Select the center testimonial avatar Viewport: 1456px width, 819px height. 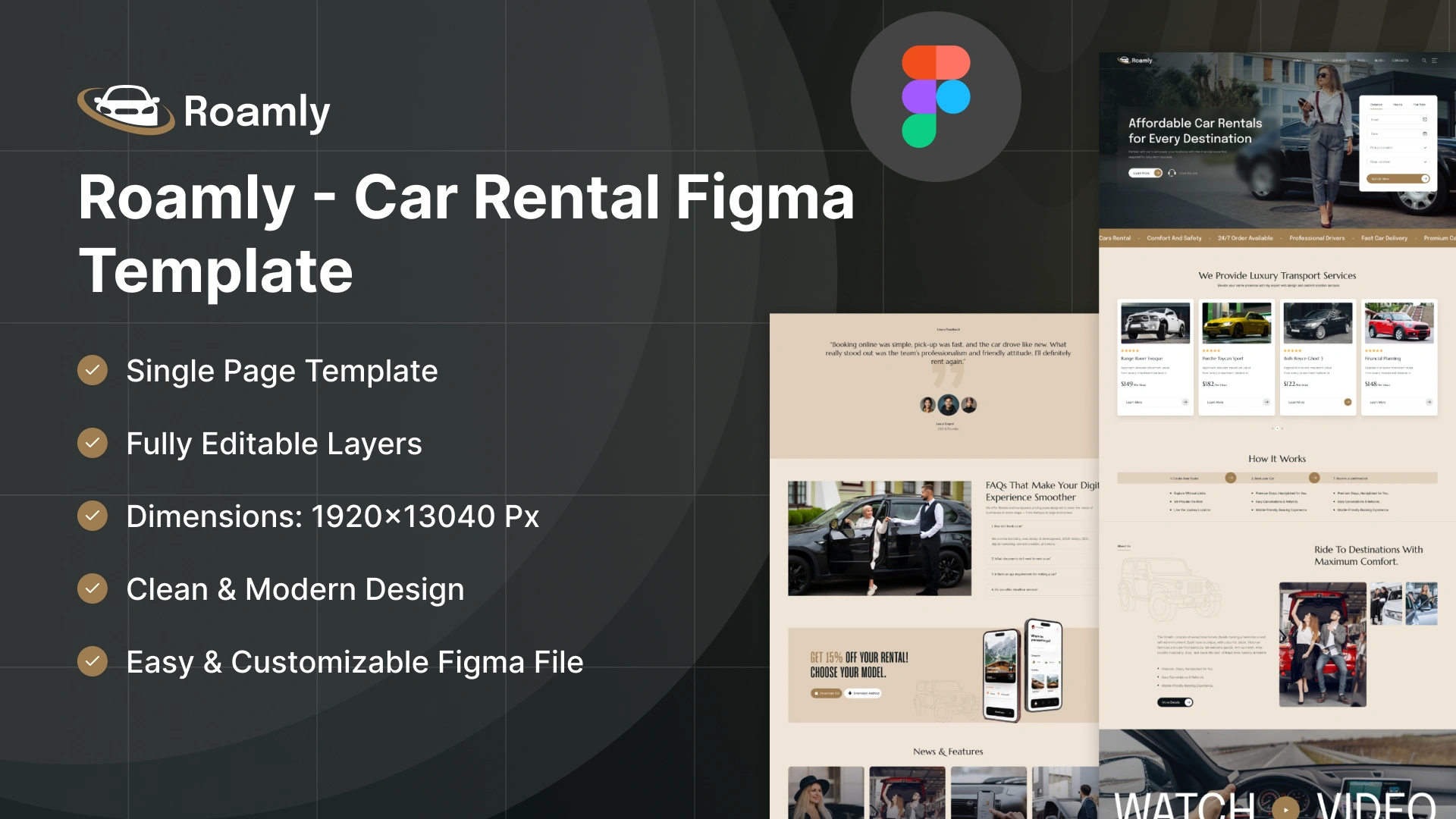[x=948, y=404]
